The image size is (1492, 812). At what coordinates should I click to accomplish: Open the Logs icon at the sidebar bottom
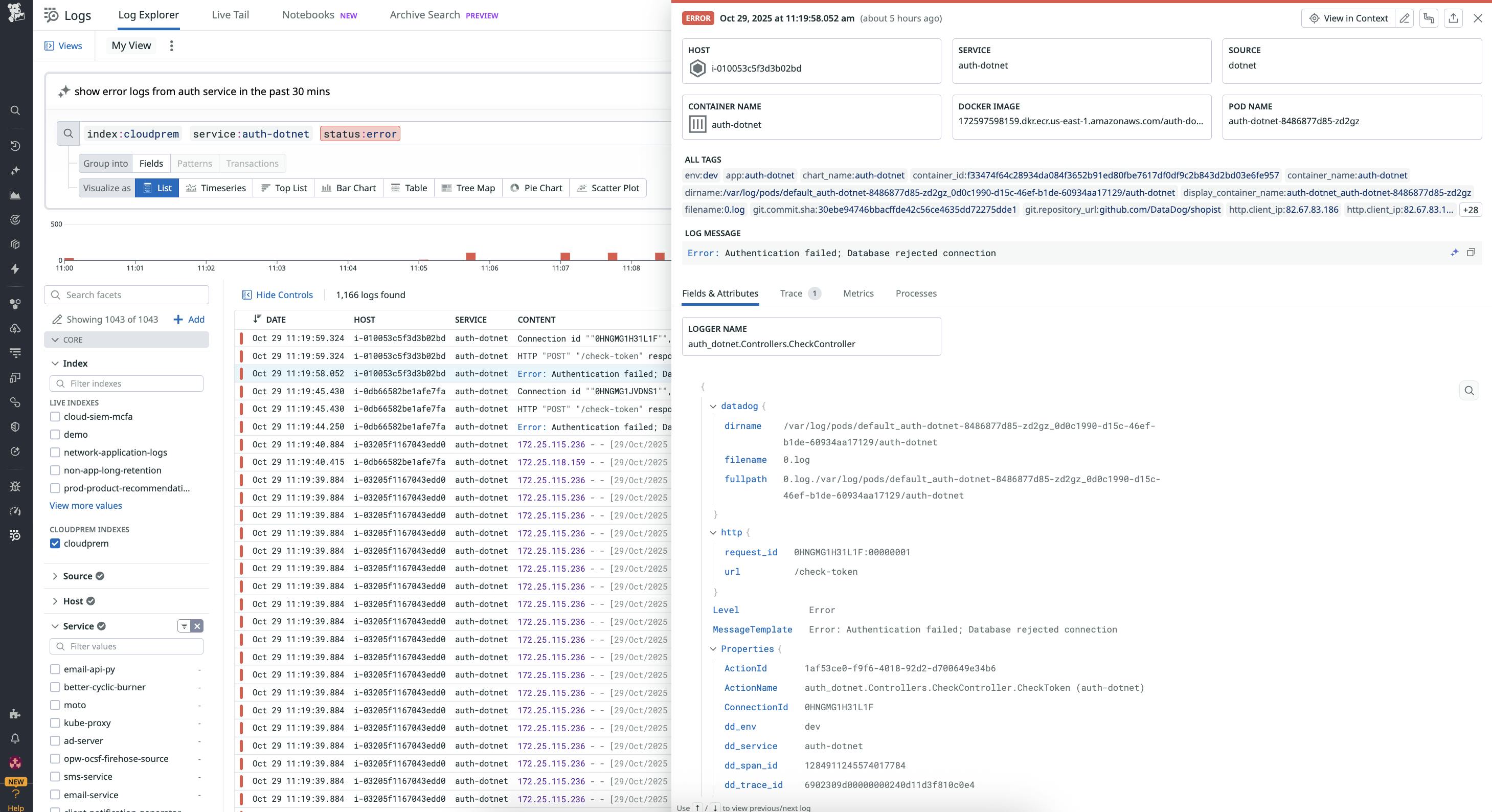click(15, 536)
